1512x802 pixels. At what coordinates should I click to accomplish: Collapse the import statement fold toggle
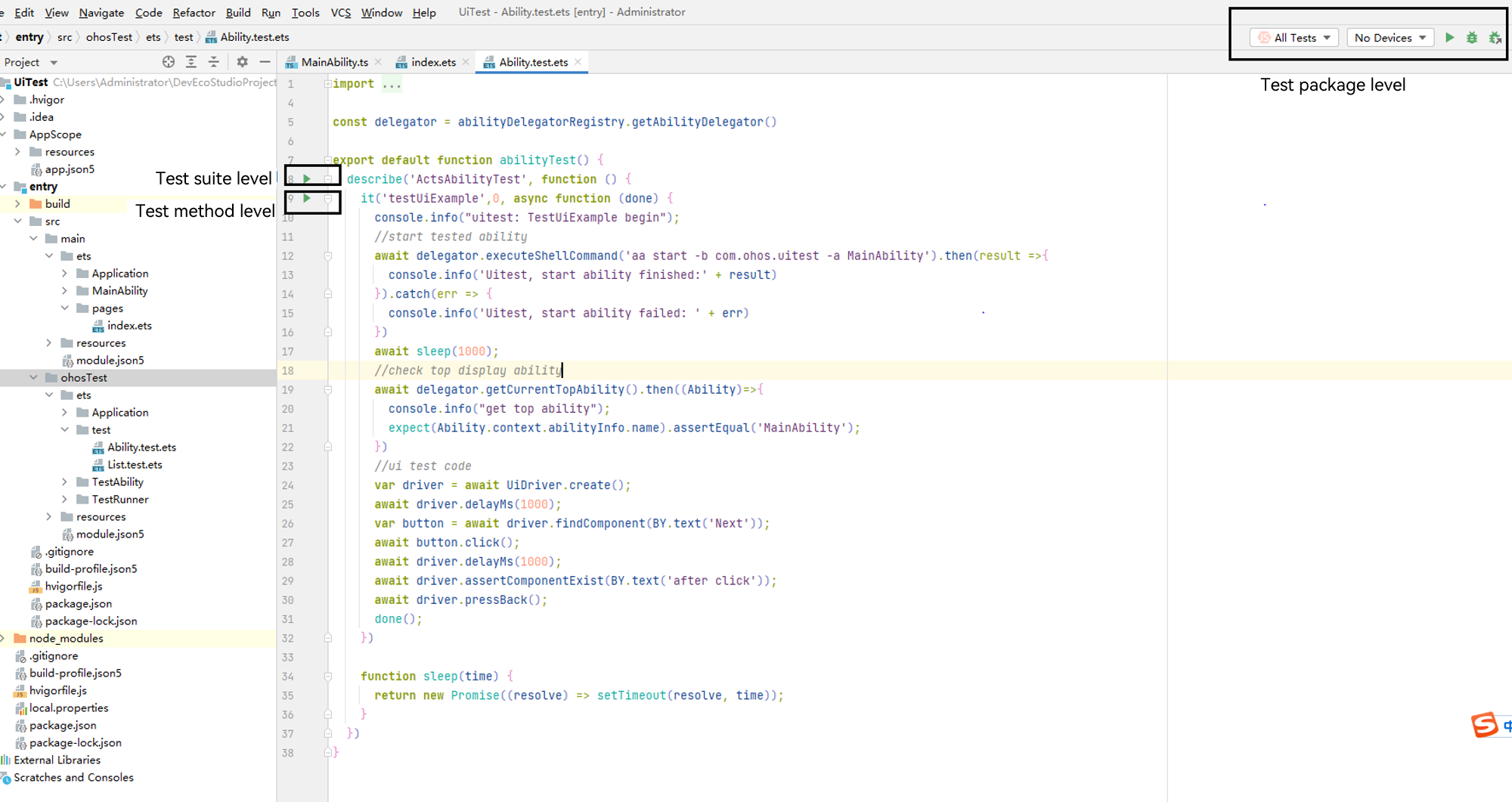(x=327, y=84)
